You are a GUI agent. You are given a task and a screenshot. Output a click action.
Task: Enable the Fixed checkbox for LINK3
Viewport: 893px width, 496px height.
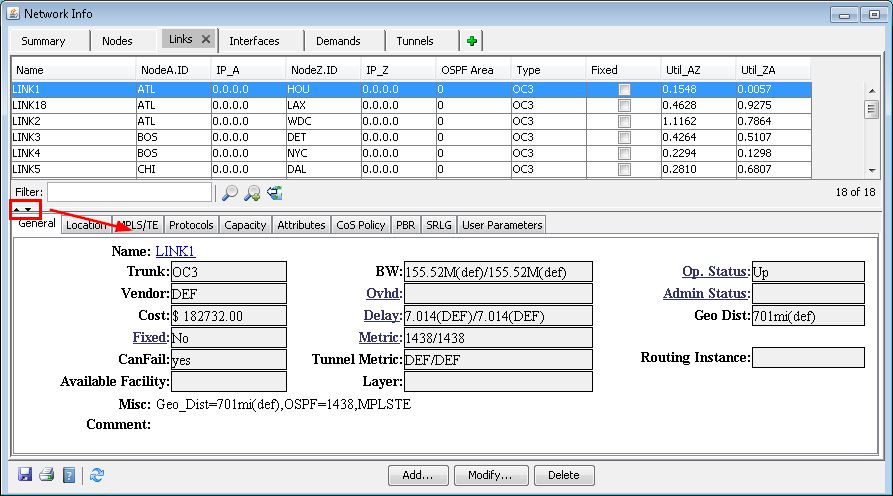[624, 137]
